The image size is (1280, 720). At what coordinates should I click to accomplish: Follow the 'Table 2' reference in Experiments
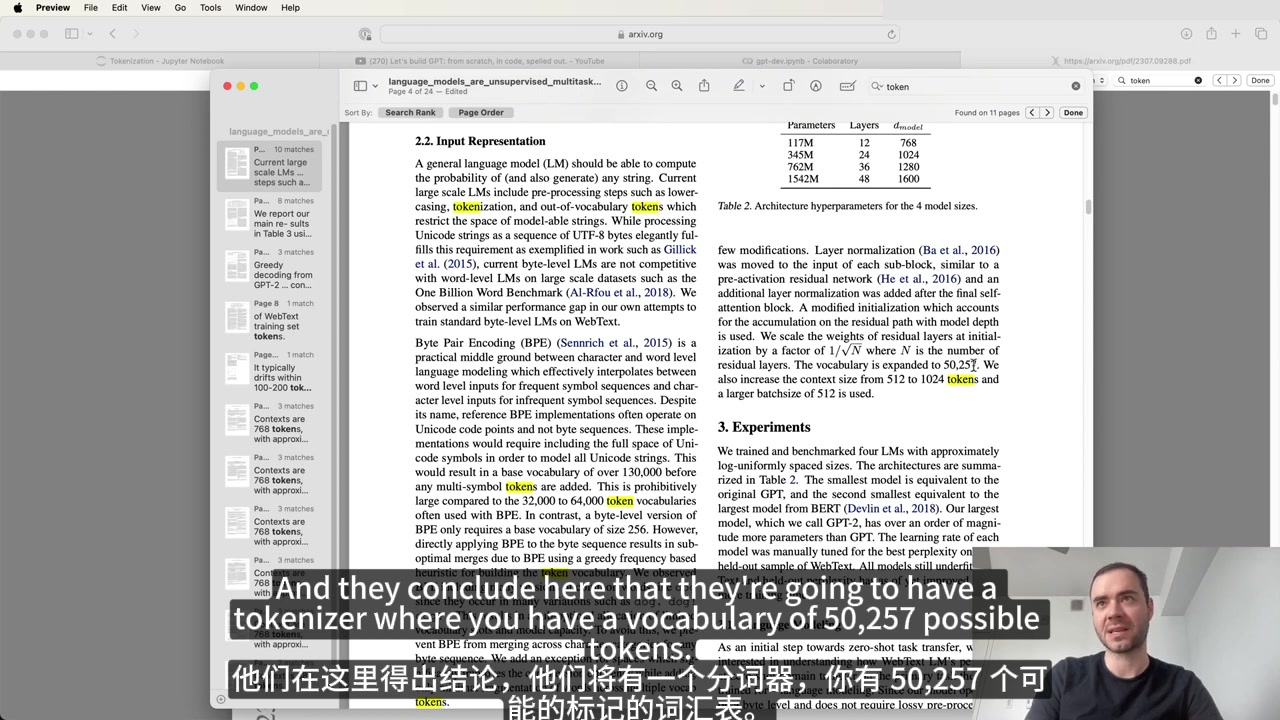(x=779, y=480)
